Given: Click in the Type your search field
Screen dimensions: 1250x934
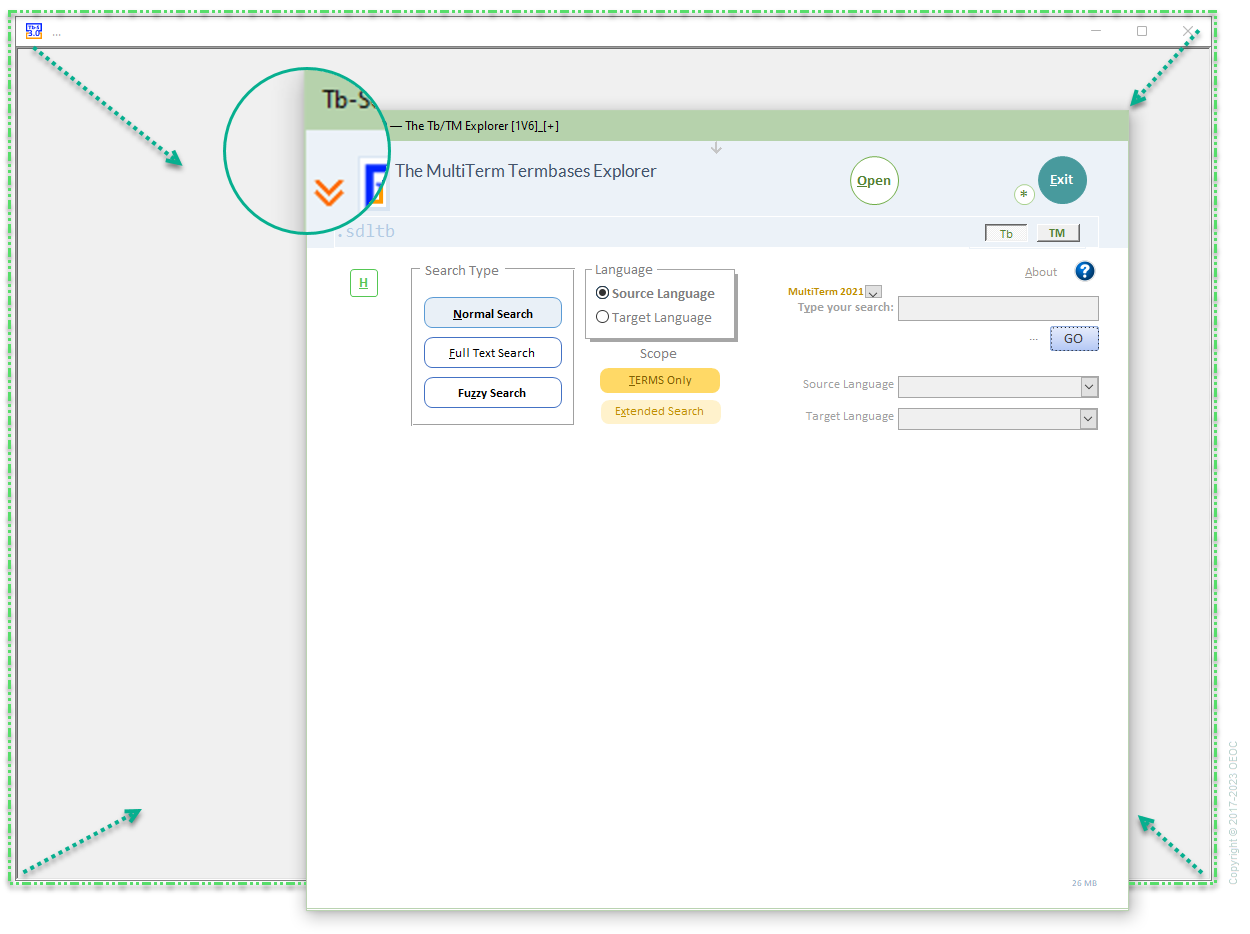Looking at the screenshot, I should click(x=997, y=308).
